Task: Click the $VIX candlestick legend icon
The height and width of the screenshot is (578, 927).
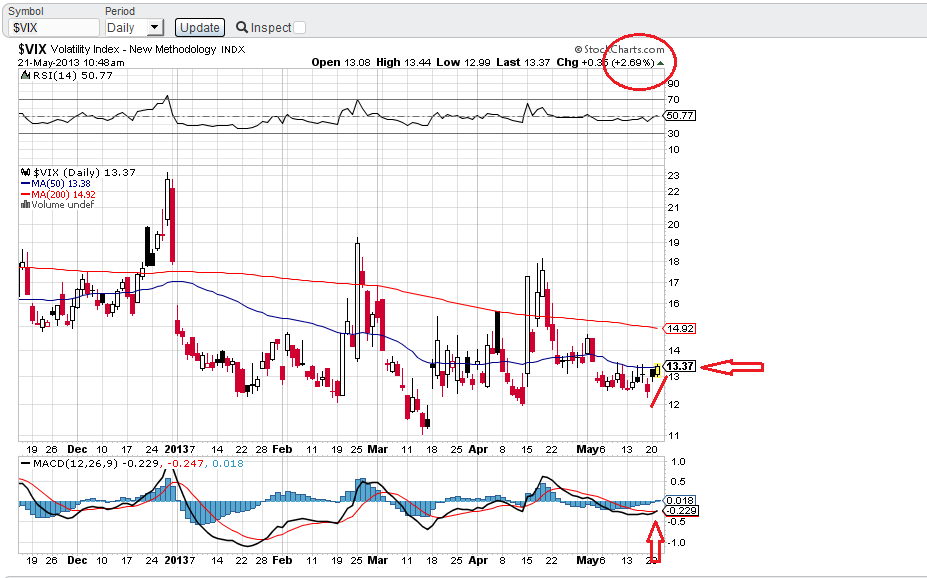Action: [x=25, y=173]
